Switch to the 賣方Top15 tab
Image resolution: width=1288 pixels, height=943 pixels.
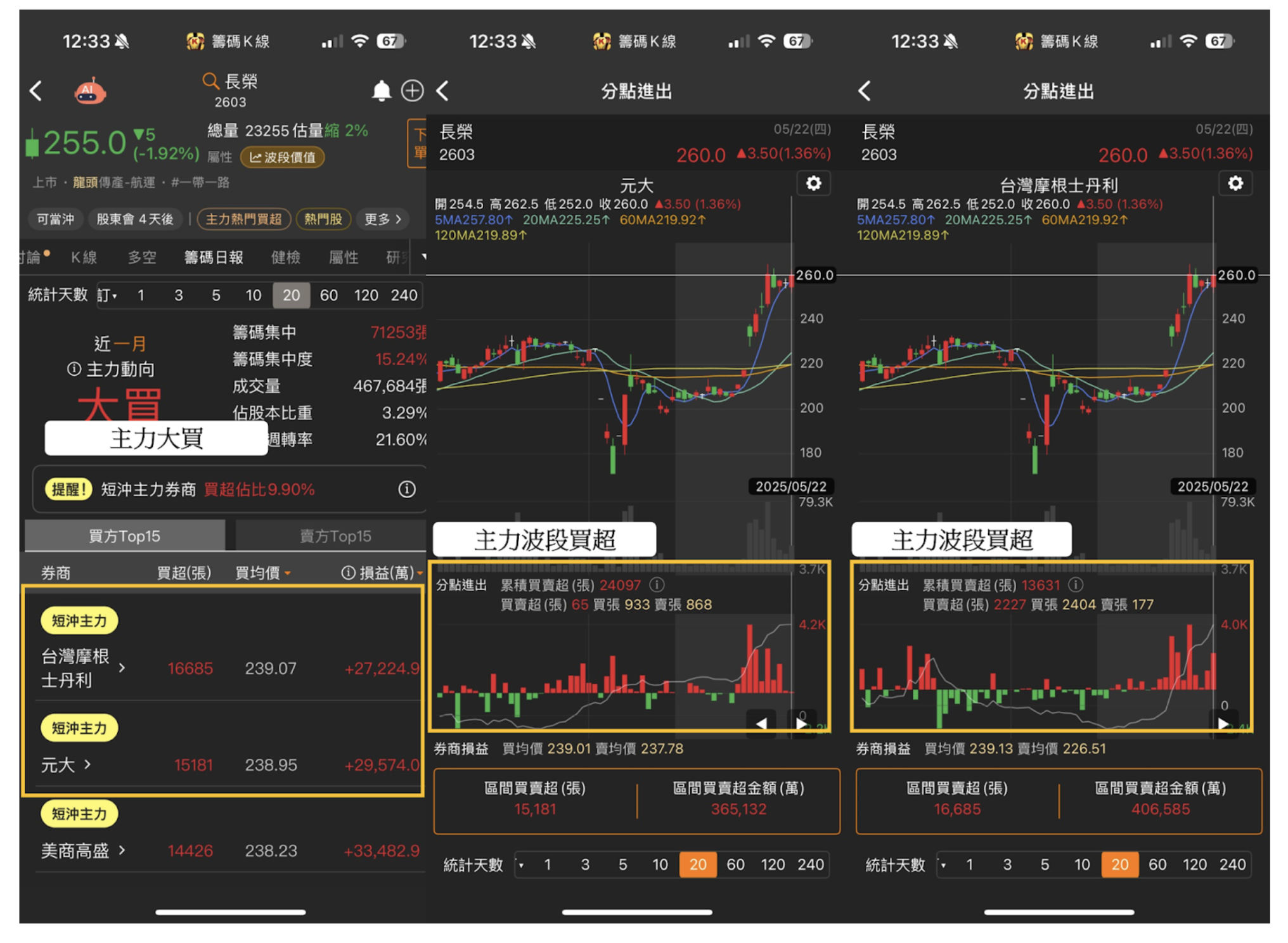coord(335,536)
